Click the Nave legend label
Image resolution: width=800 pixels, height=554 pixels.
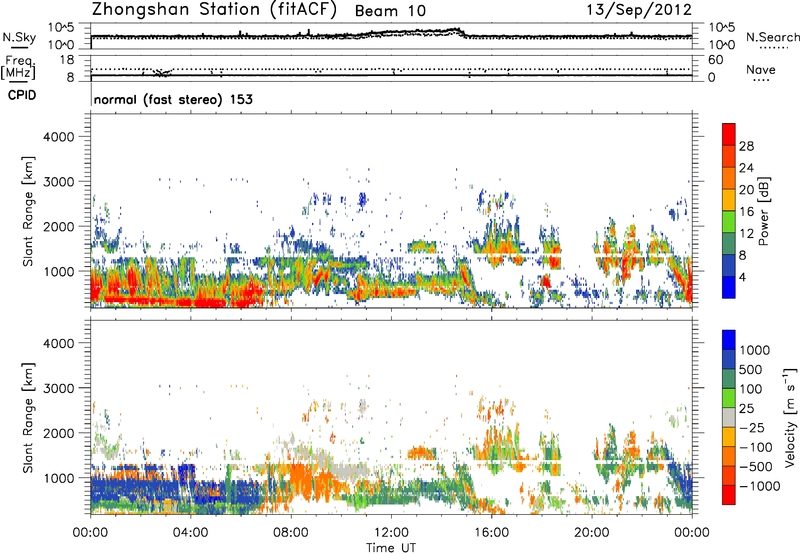point(760,70)
